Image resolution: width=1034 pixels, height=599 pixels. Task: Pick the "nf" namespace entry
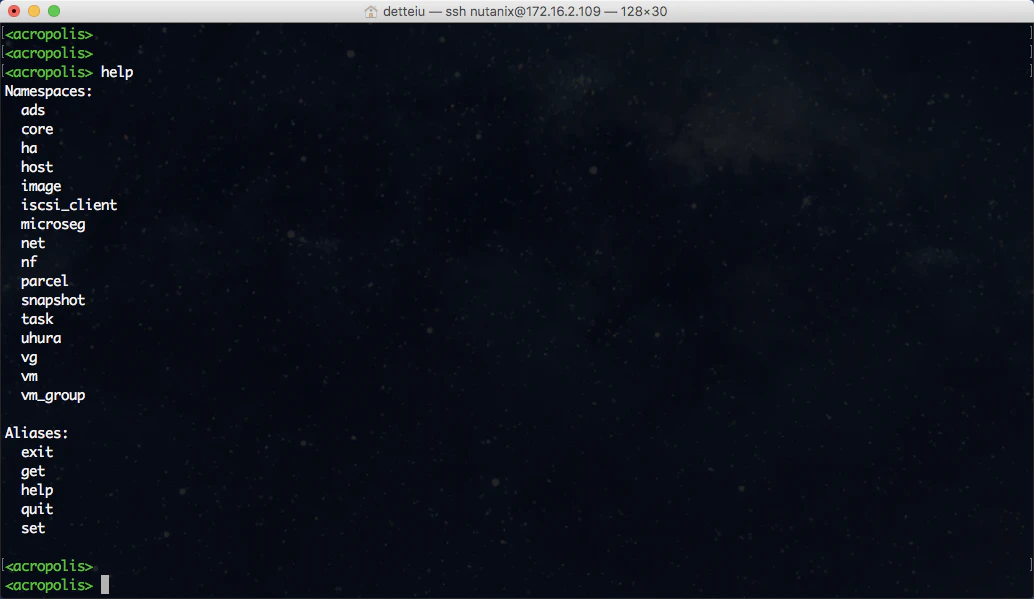coord(29,262)
